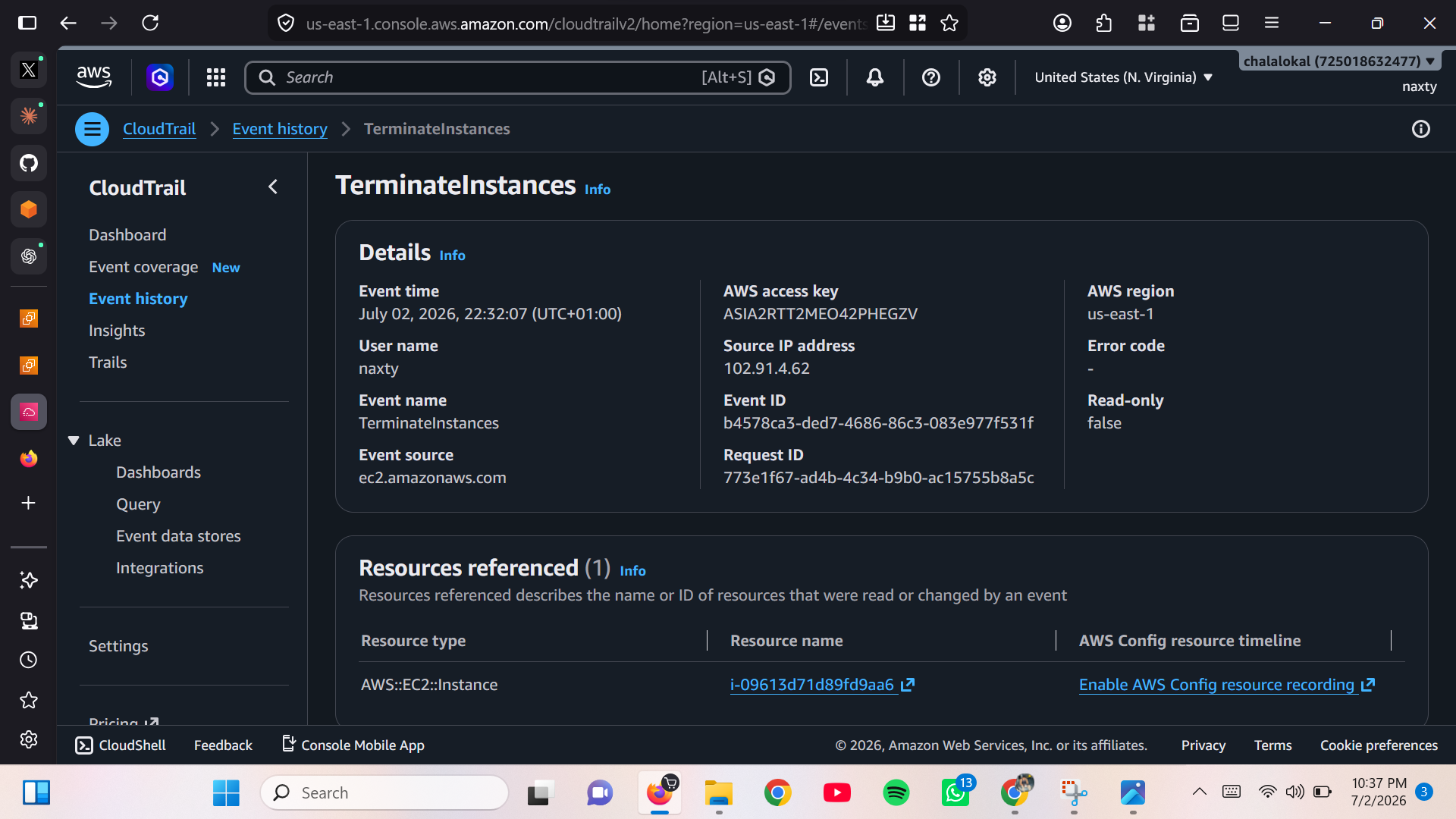Open CloudTrail Settings
Screen dimensions: 1456x819
click(x=118, y=646)
